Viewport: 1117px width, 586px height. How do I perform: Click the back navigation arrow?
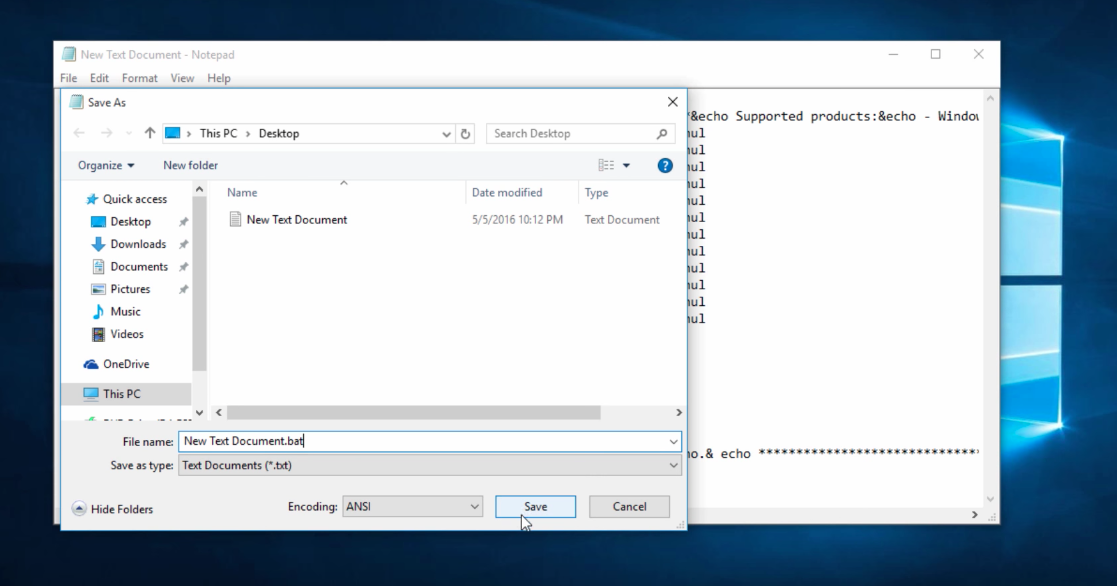pos(80,132)
